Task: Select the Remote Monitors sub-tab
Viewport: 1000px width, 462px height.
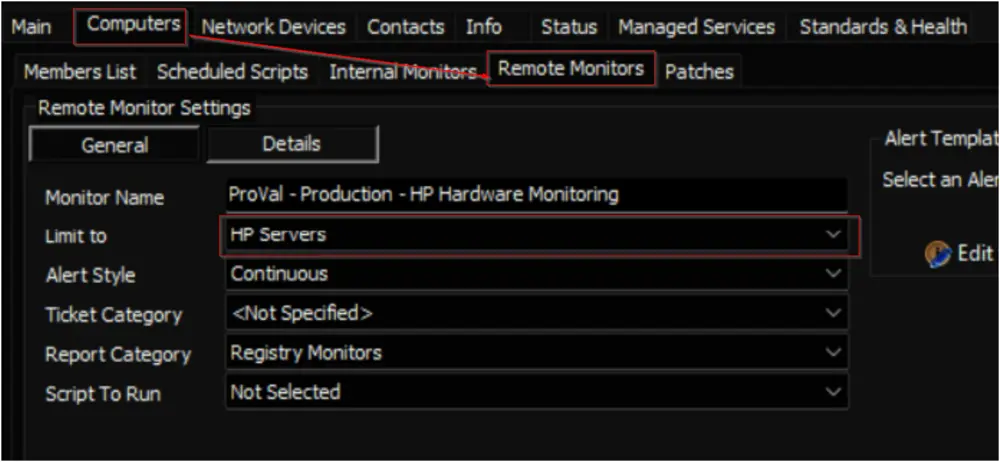Action: [x=571, y=69]
